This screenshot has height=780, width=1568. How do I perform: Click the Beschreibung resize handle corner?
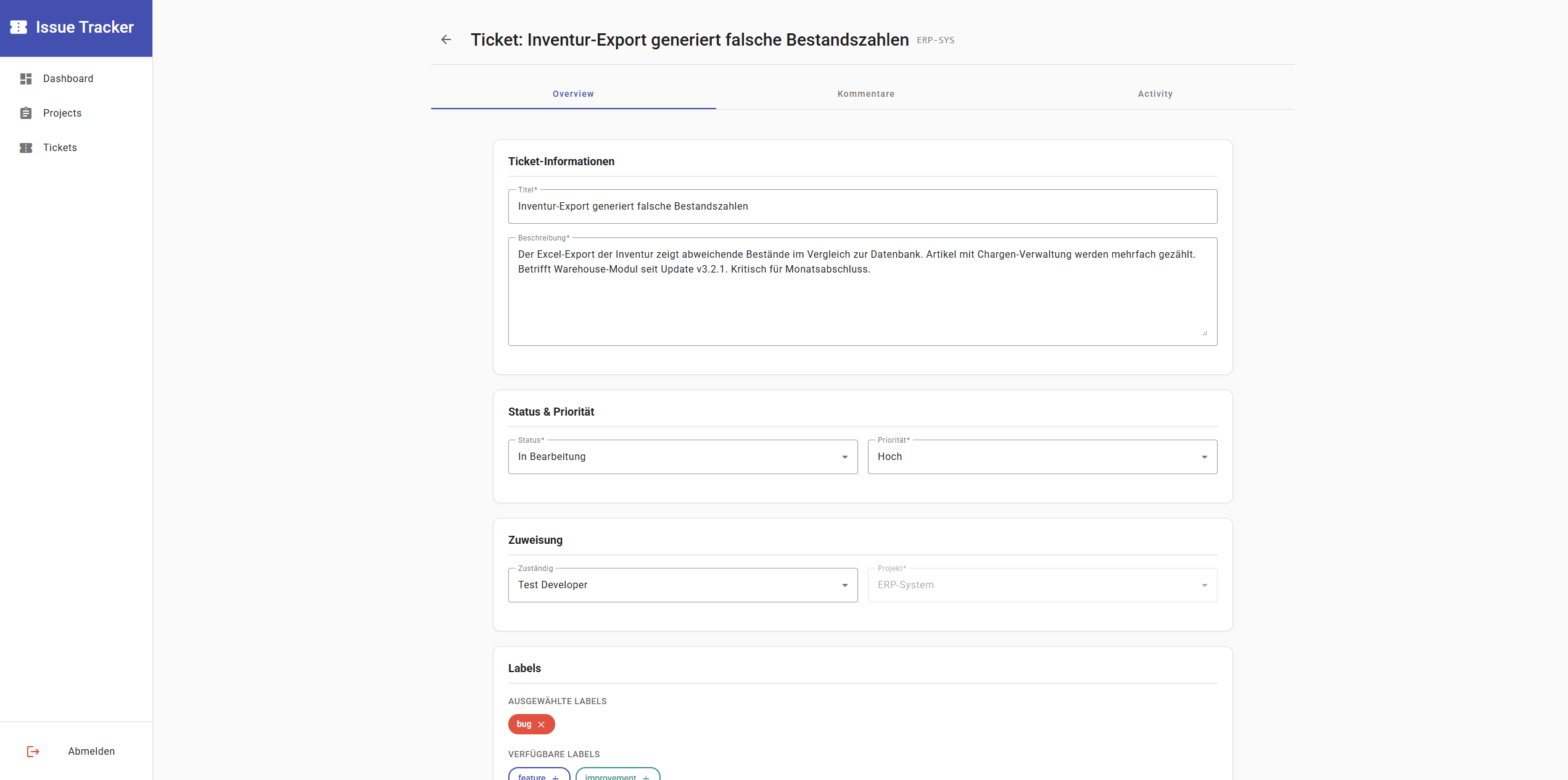(1204, 333)
